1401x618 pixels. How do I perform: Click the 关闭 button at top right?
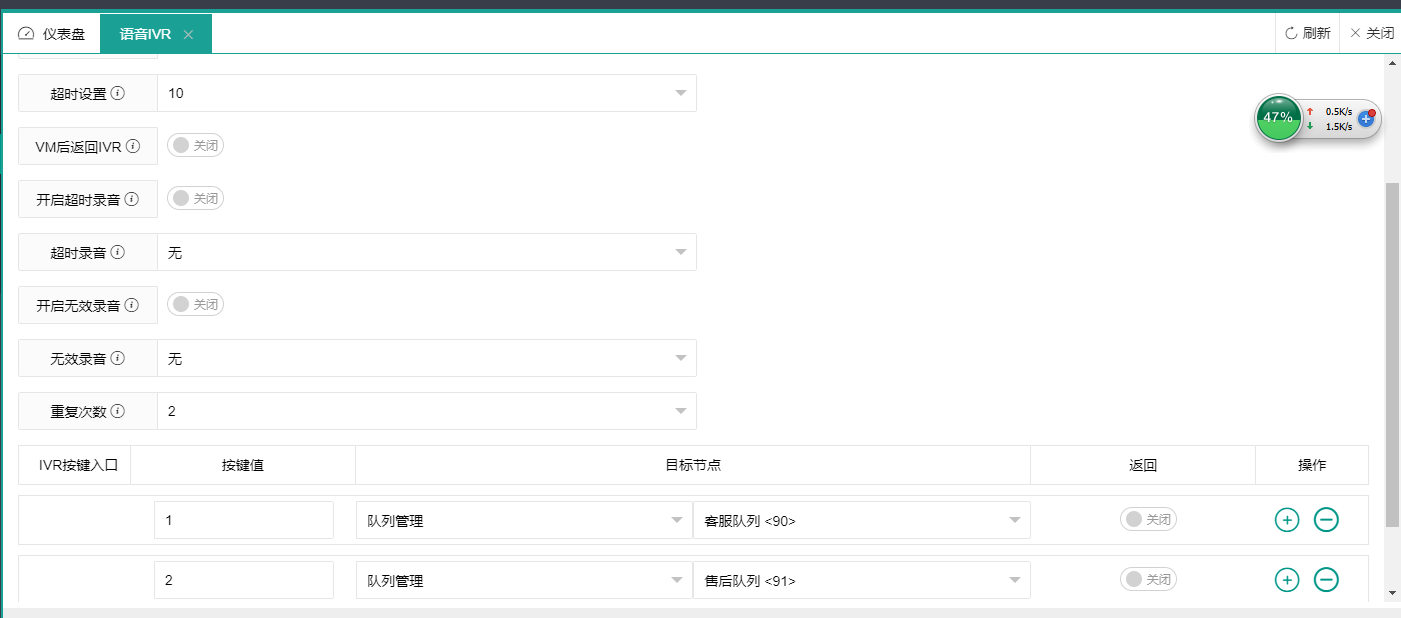coord(1371,31)
